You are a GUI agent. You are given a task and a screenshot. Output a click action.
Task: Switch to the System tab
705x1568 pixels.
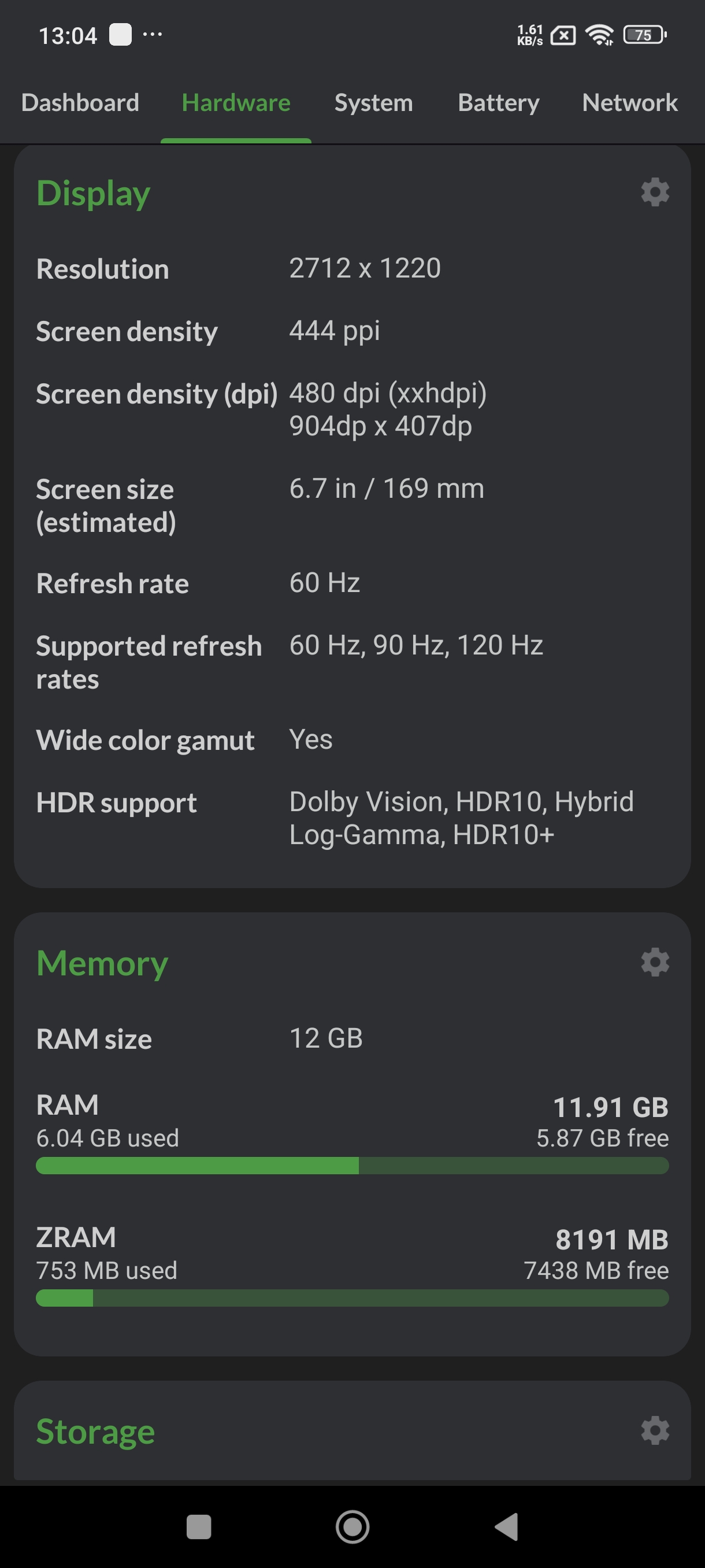tap(373, 103)
